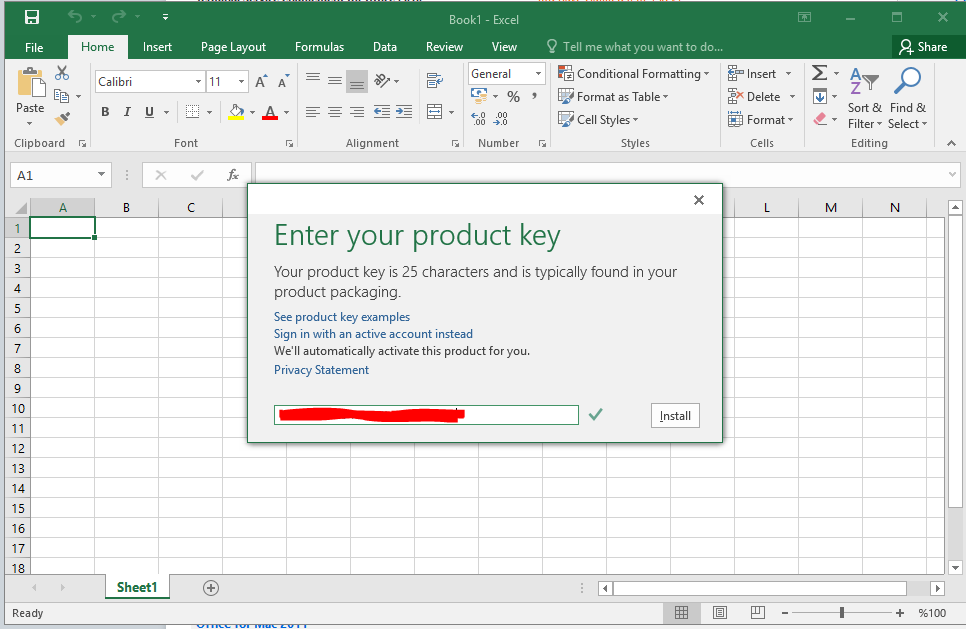Open the File menu tab
Screen dimensions: 966x629
pos(34,47)
